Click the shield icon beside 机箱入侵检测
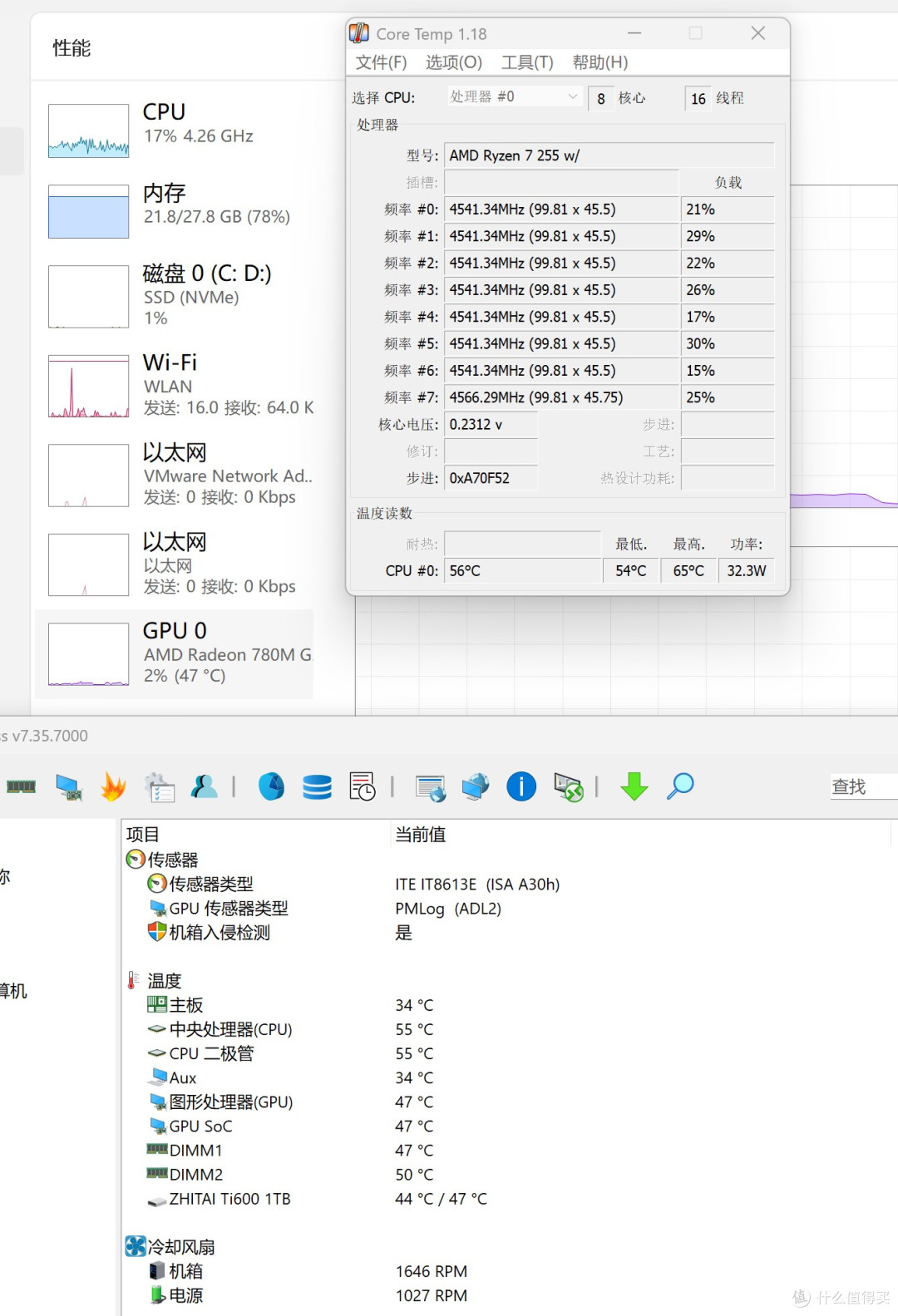This screenshot has height=1316, width=898. [x=157, y=932]
